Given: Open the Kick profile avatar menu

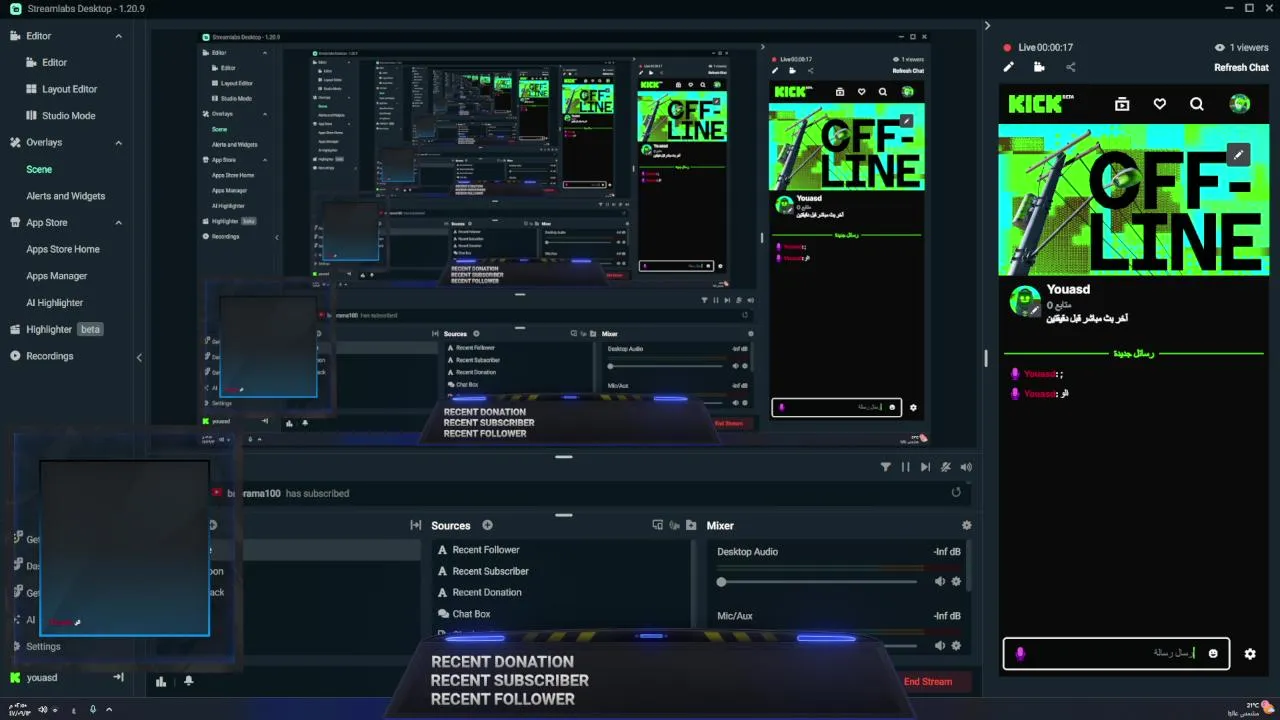Looking at the screenshot, I should click(1240, 104).
